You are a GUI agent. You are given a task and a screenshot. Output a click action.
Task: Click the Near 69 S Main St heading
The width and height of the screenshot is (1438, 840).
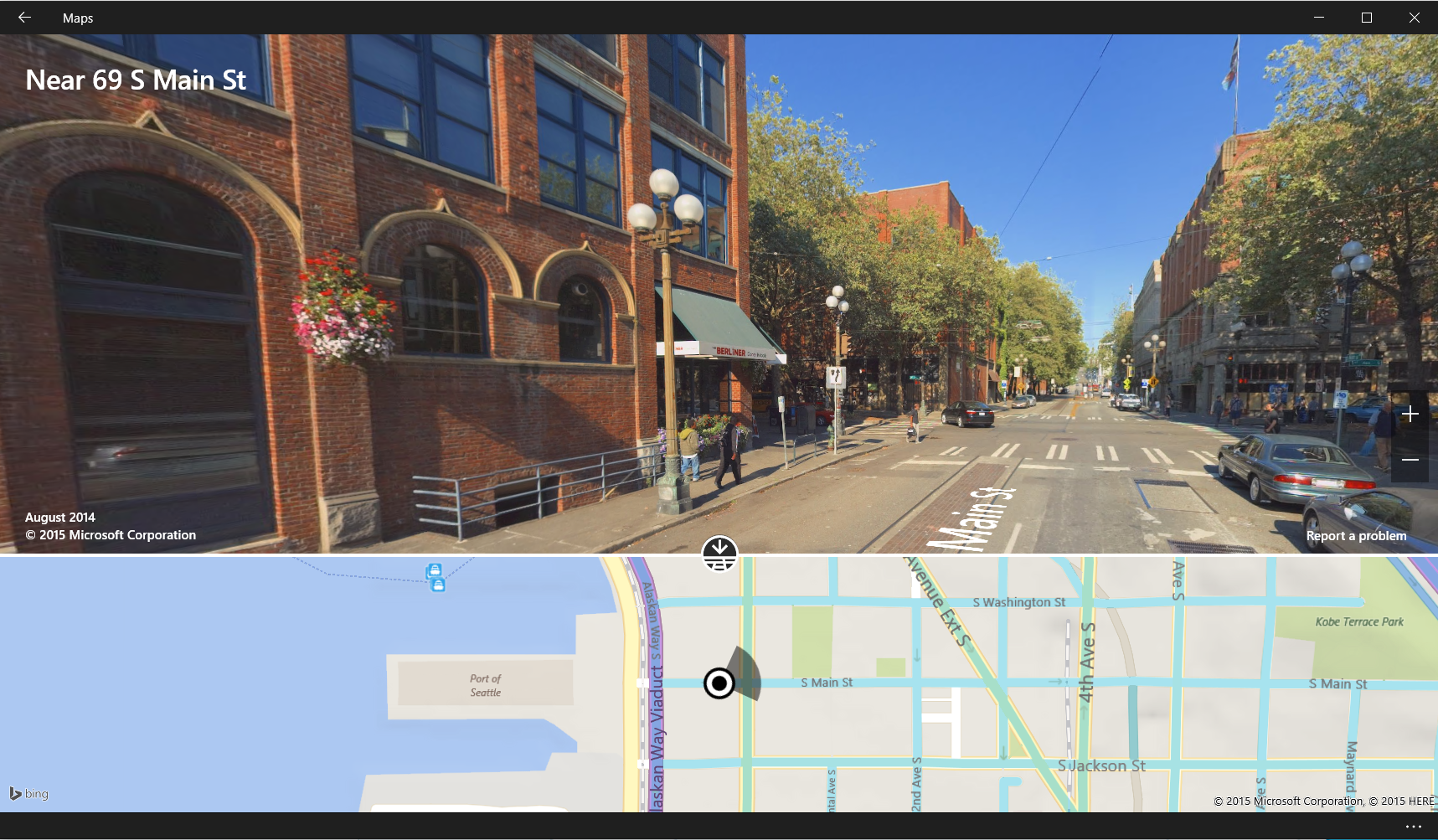point(136,80)
